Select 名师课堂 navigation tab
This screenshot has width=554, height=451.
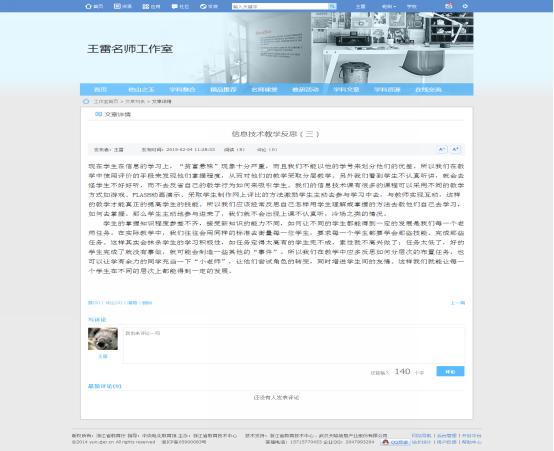click(x=264, y=89)
